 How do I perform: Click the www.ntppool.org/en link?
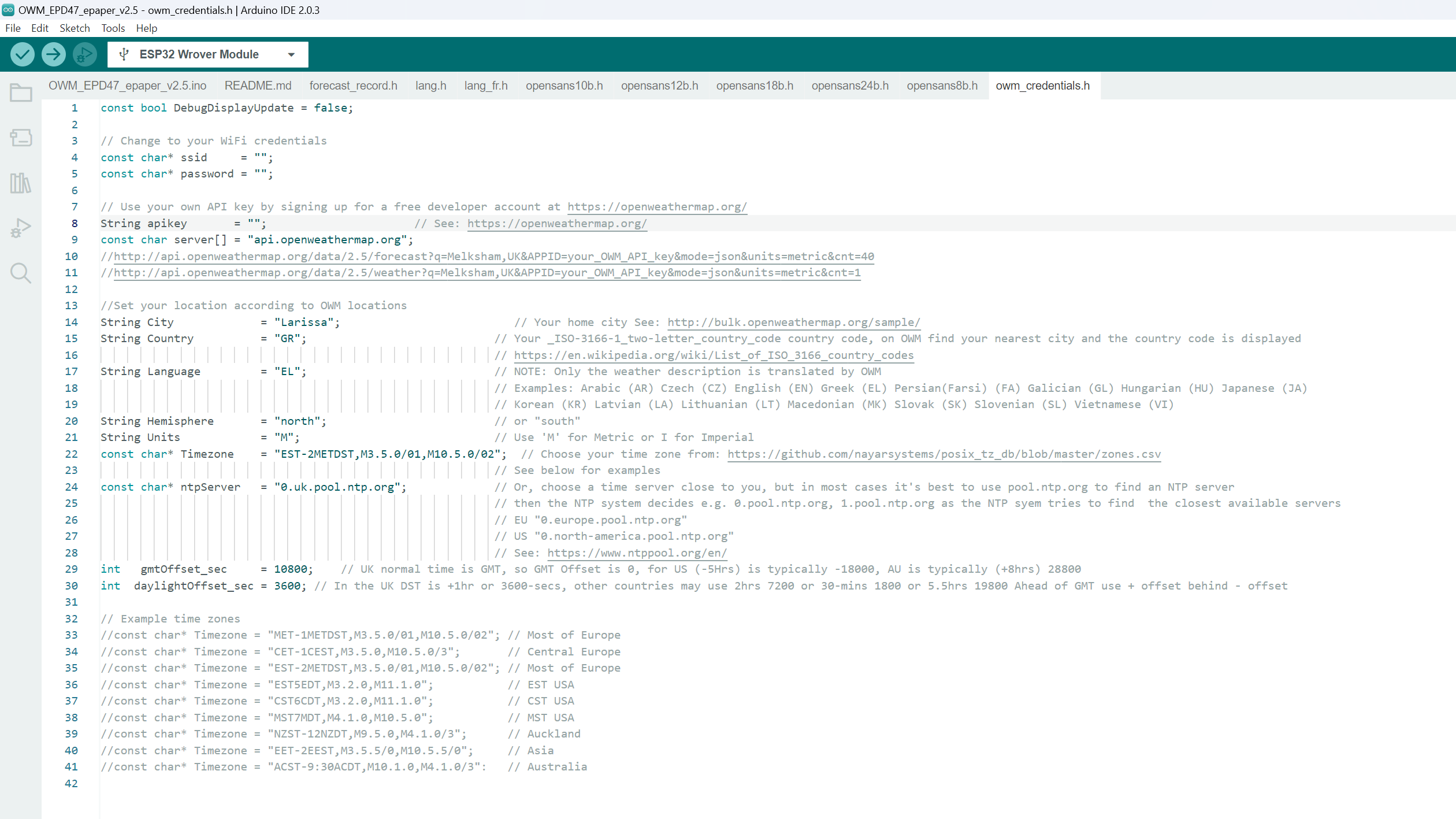[637, 553]
